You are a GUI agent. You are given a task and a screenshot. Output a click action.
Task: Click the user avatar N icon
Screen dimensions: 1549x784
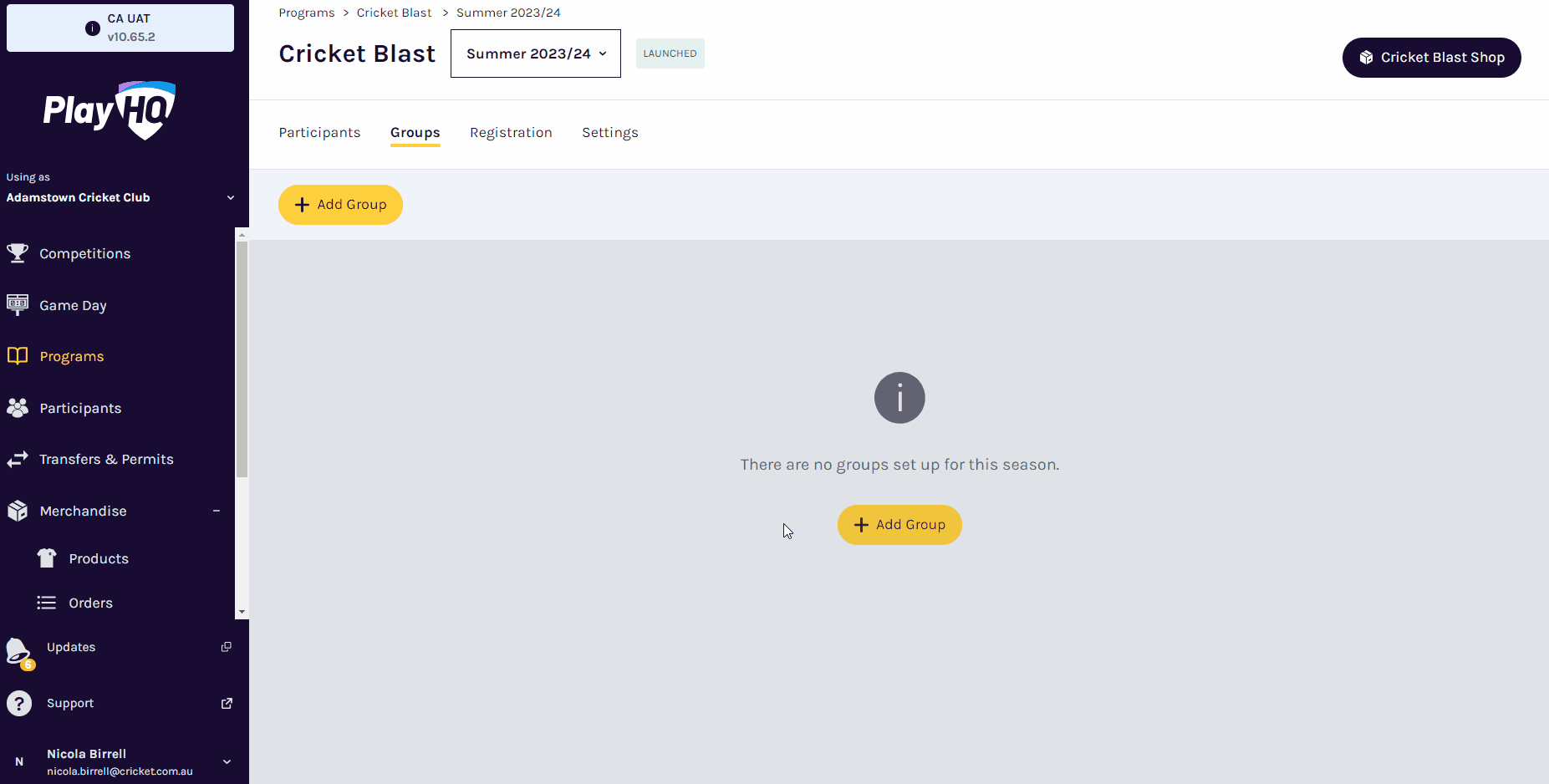click(x=19, y=761)
